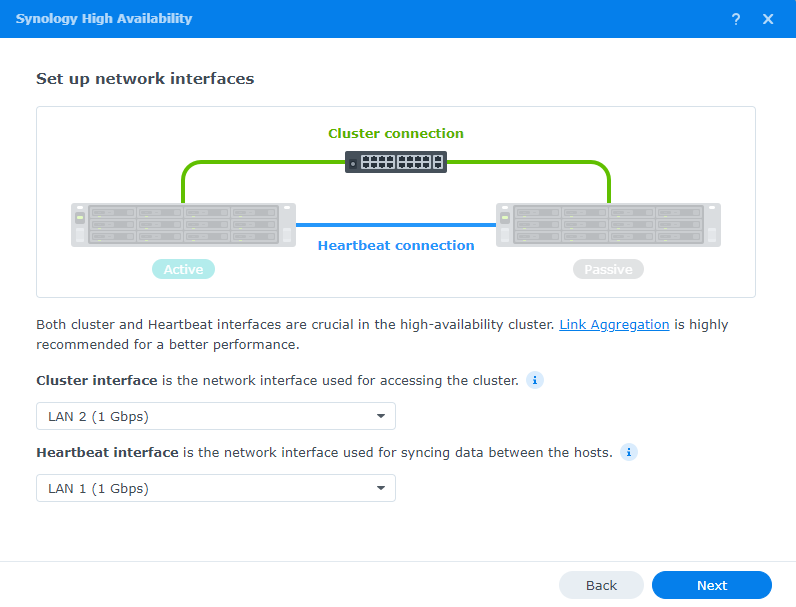Screen dimensions: 796x607
Task: Close the Synology High Availability wizard
Action: click(768, 19)
